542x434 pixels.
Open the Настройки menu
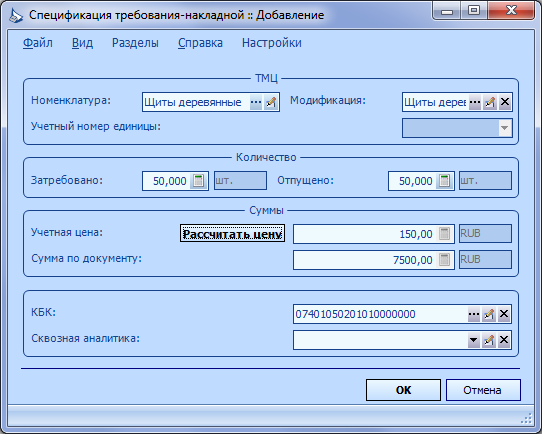pos(272,43)
